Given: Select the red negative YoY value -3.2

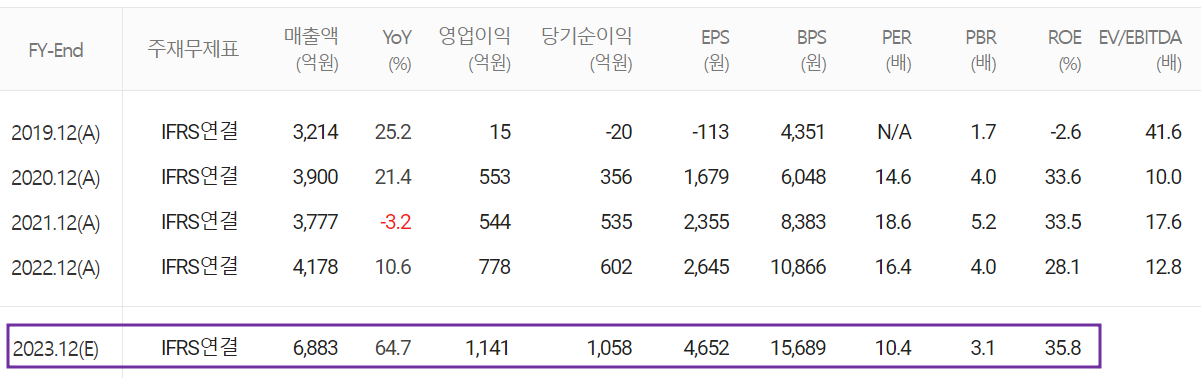Looking at the screenshot, I should [396, 222].
